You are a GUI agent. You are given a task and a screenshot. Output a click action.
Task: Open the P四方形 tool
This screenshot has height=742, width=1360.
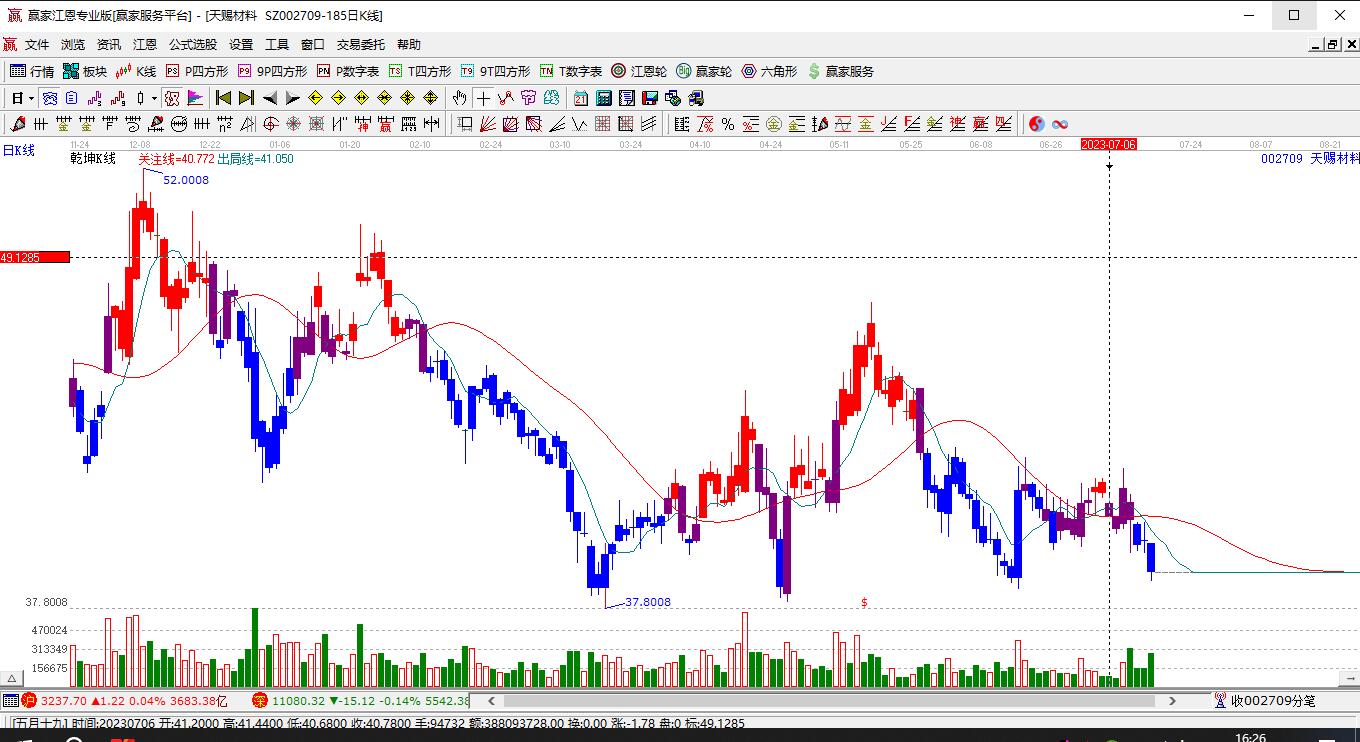197,71
